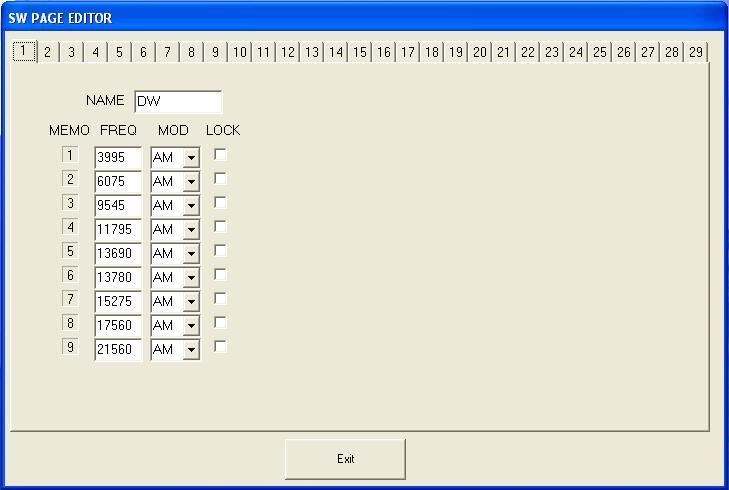Tick the LOCK box beside 13690
The height and width of the screenshot is (490, 729).
coord(221,251)
